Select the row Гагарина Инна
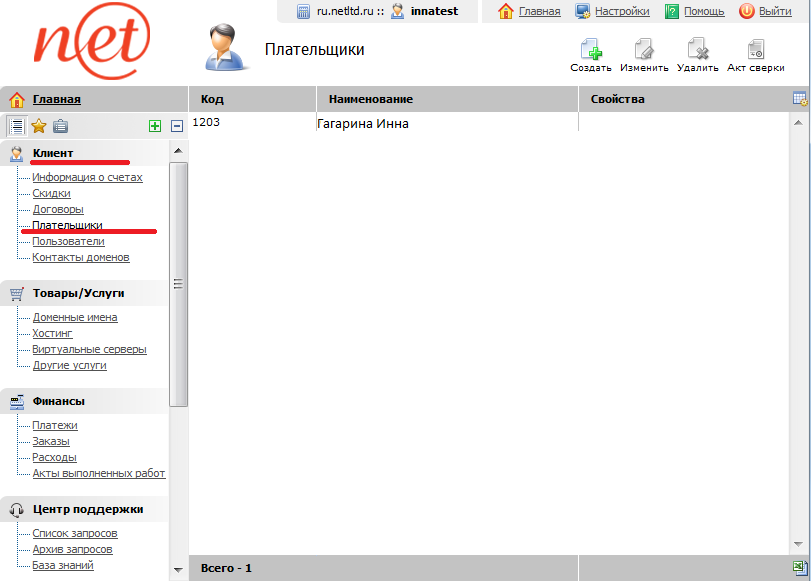This screenshot has width=811, height=581. pyautogui.click(x=362, y=124)
